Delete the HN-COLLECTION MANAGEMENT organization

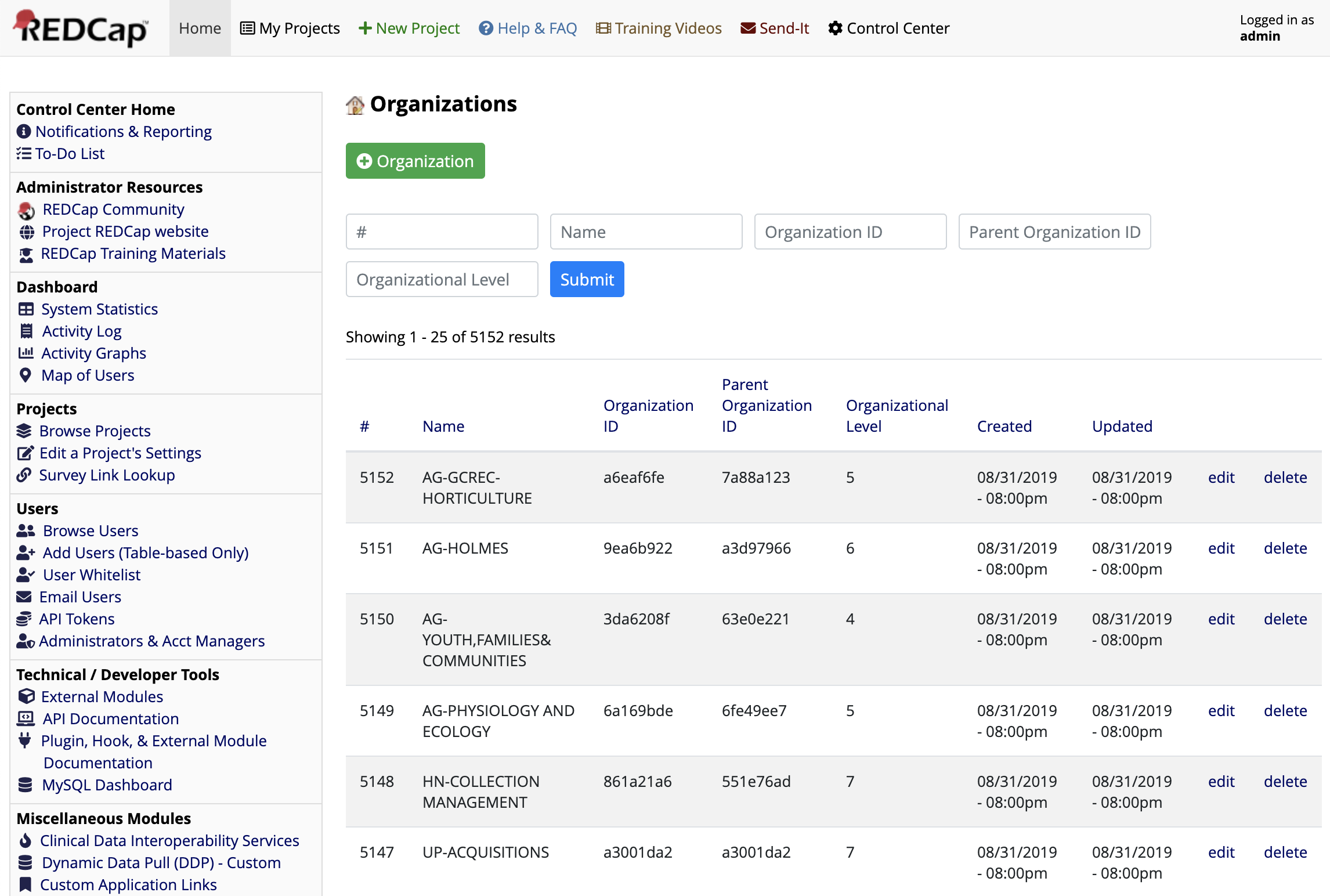pos(1285,782)
